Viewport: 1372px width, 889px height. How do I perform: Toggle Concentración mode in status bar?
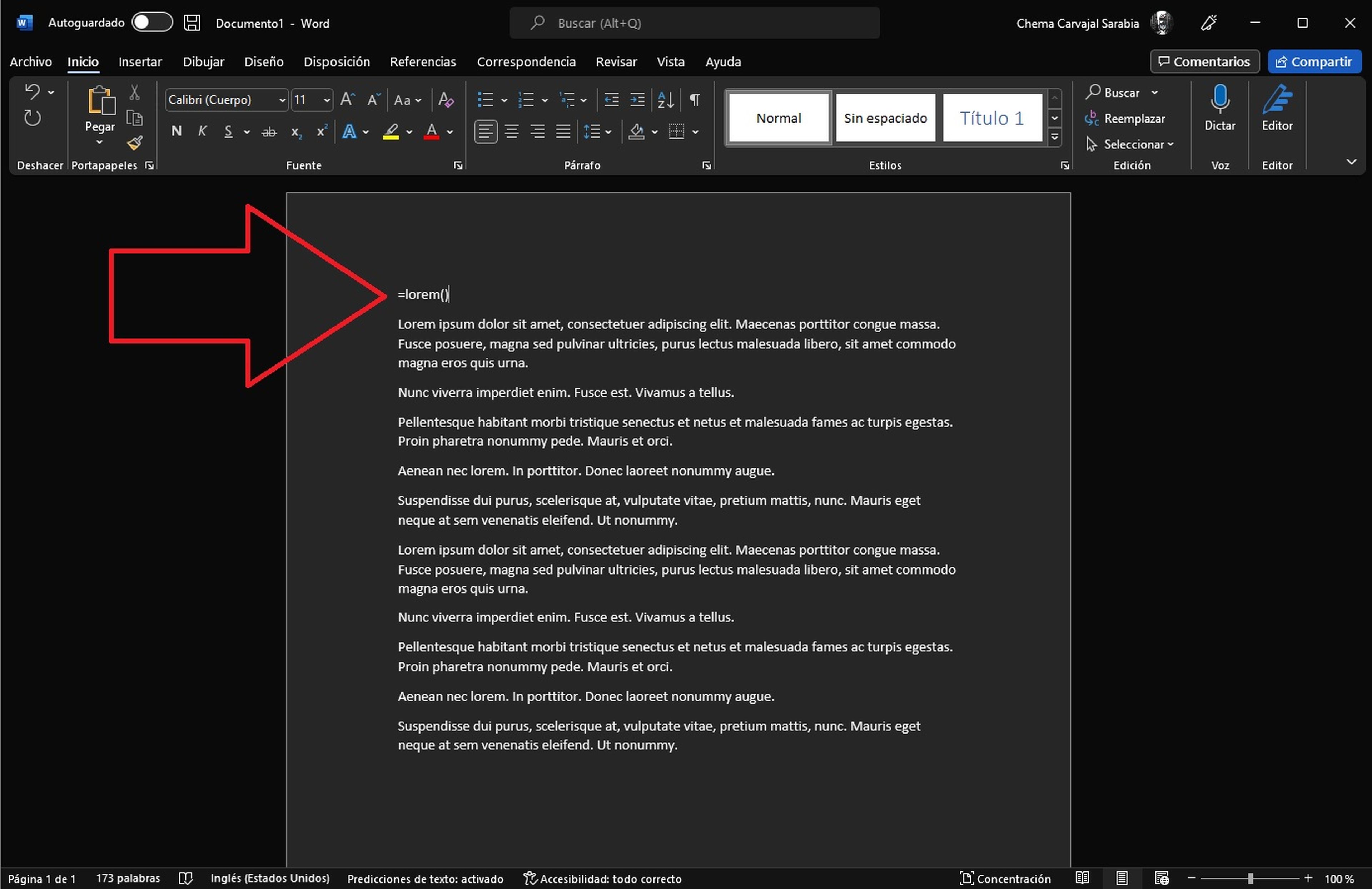click(1006, 878)
